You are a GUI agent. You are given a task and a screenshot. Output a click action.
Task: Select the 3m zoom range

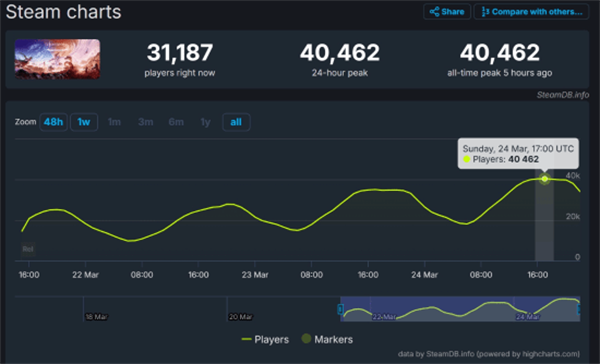click(x=145, y=122)
